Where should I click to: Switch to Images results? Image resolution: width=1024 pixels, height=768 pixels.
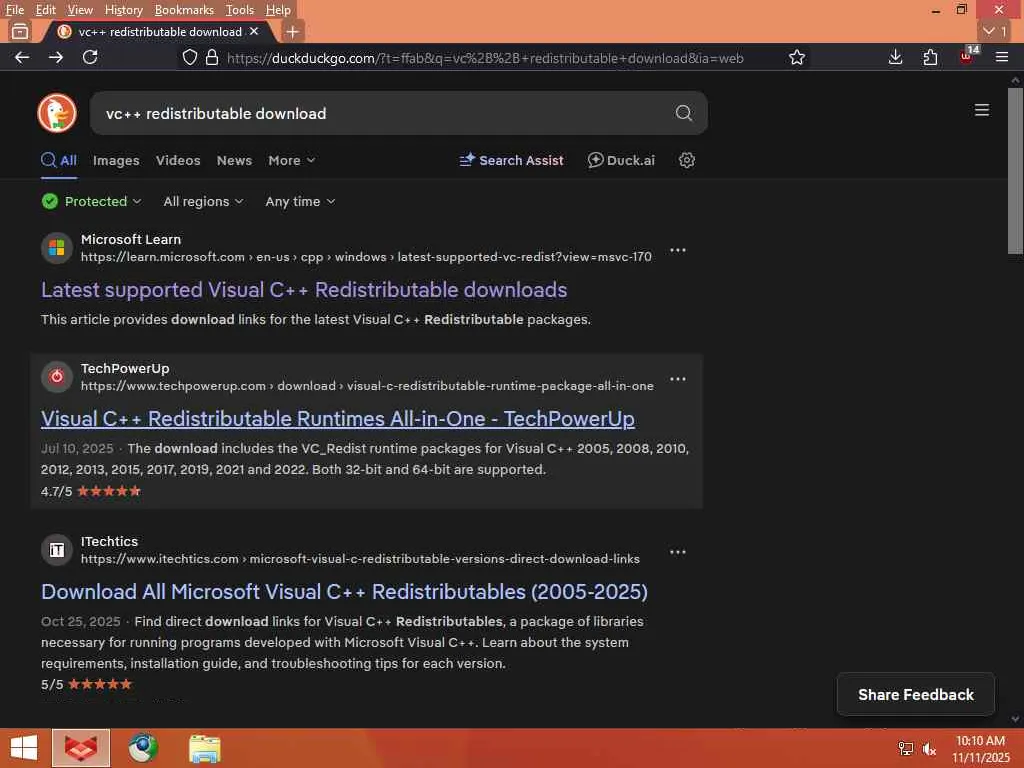116,160
